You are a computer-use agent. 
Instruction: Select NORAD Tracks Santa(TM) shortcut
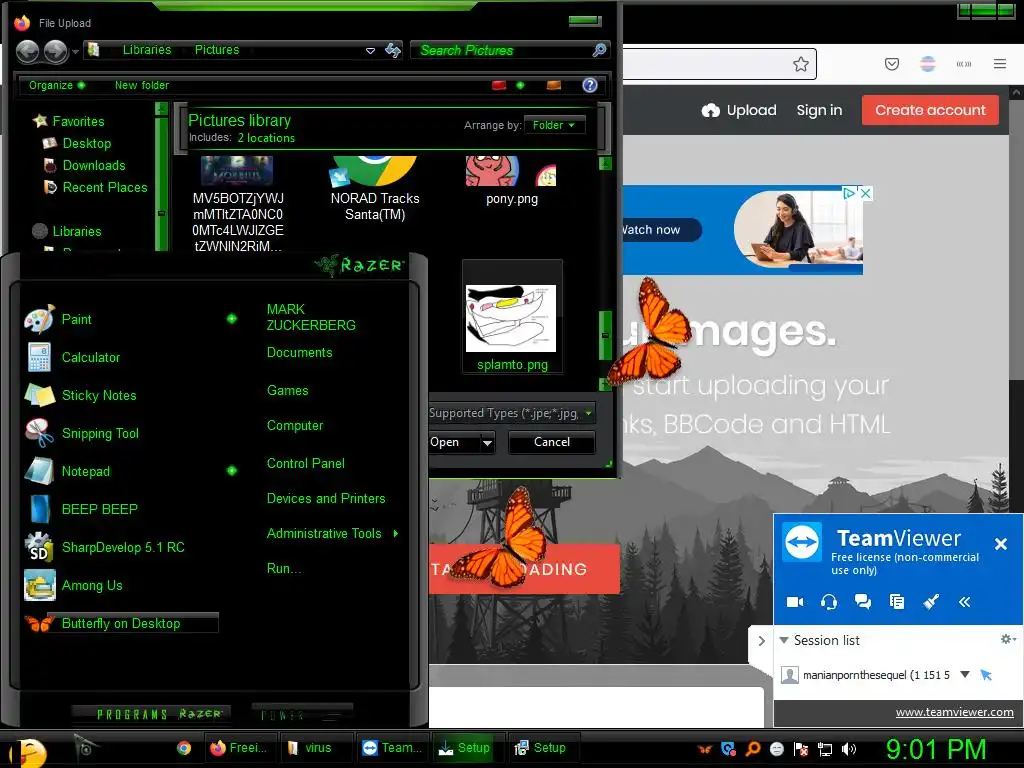point(375,189)
